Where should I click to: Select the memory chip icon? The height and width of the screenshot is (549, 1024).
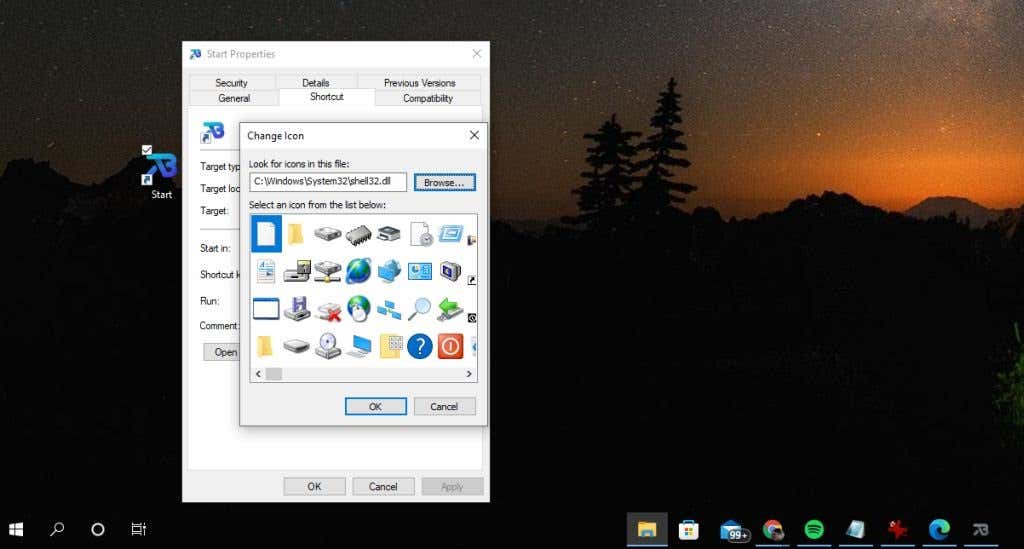click(x=358, y=234)
